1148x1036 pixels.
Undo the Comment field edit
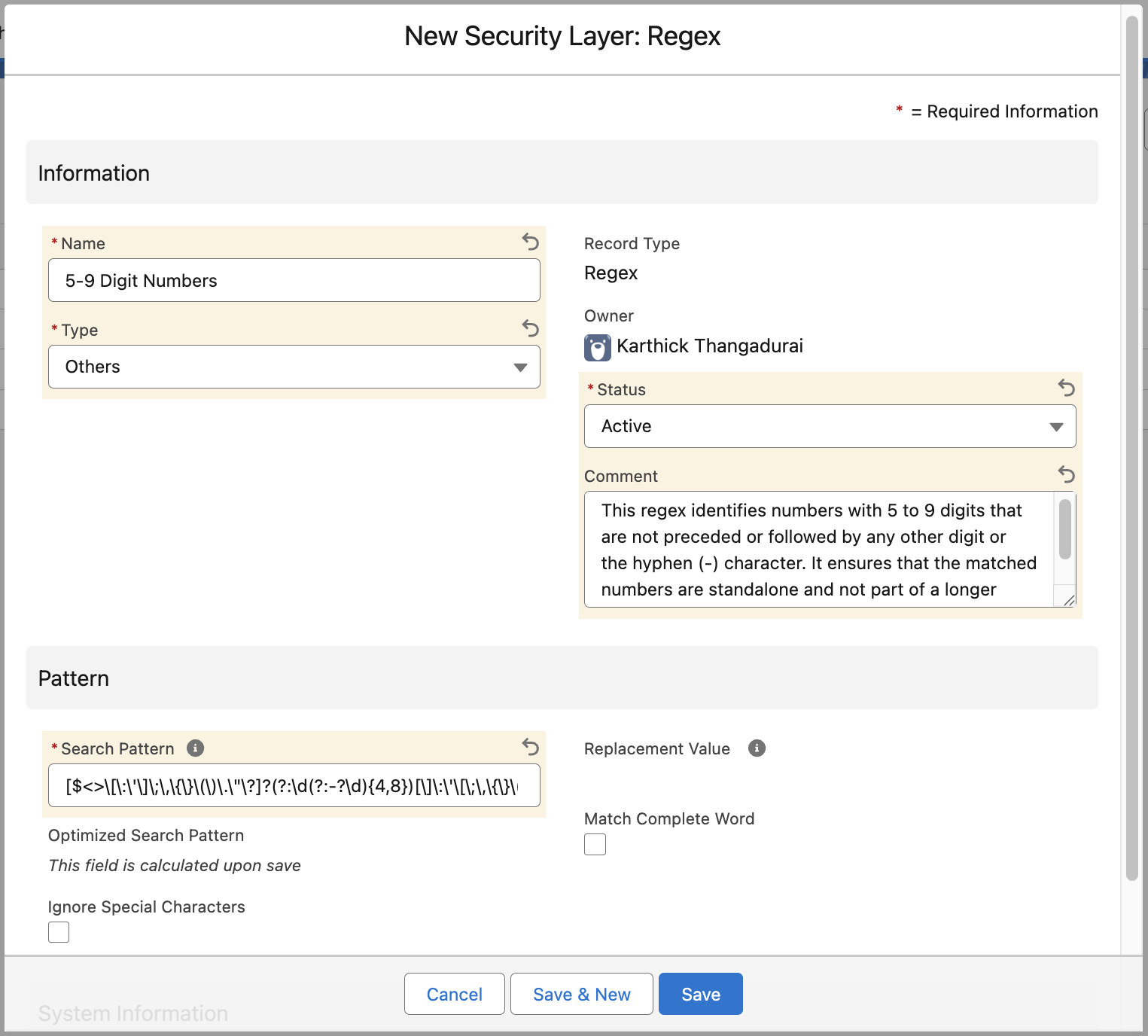1066,474
